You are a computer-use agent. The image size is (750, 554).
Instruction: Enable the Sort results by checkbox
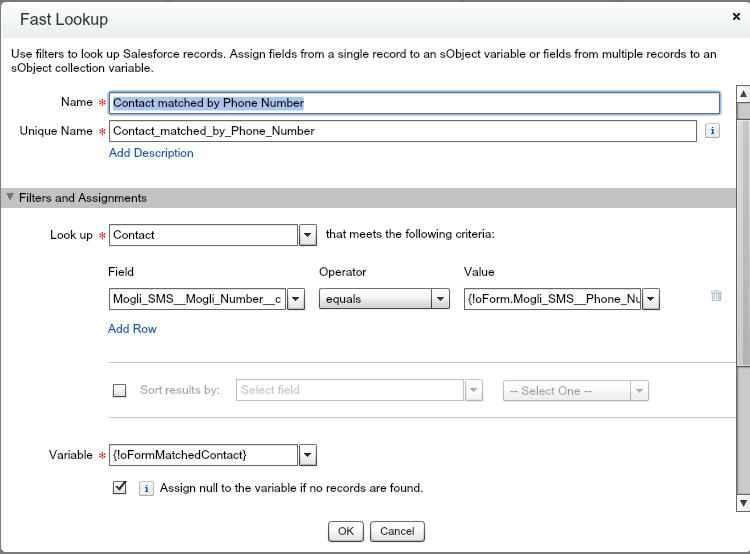[x=120, y=390]
